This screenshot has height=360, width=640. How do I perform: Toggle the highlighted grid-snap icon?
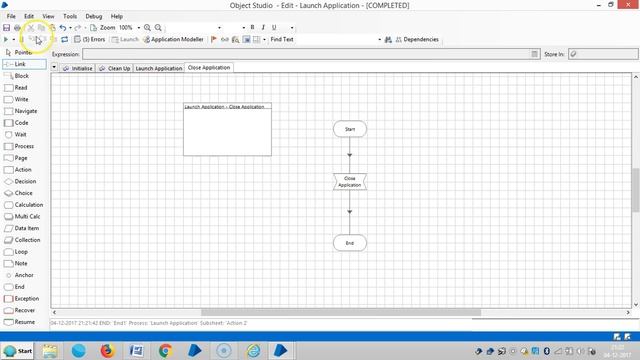(247, 40)
